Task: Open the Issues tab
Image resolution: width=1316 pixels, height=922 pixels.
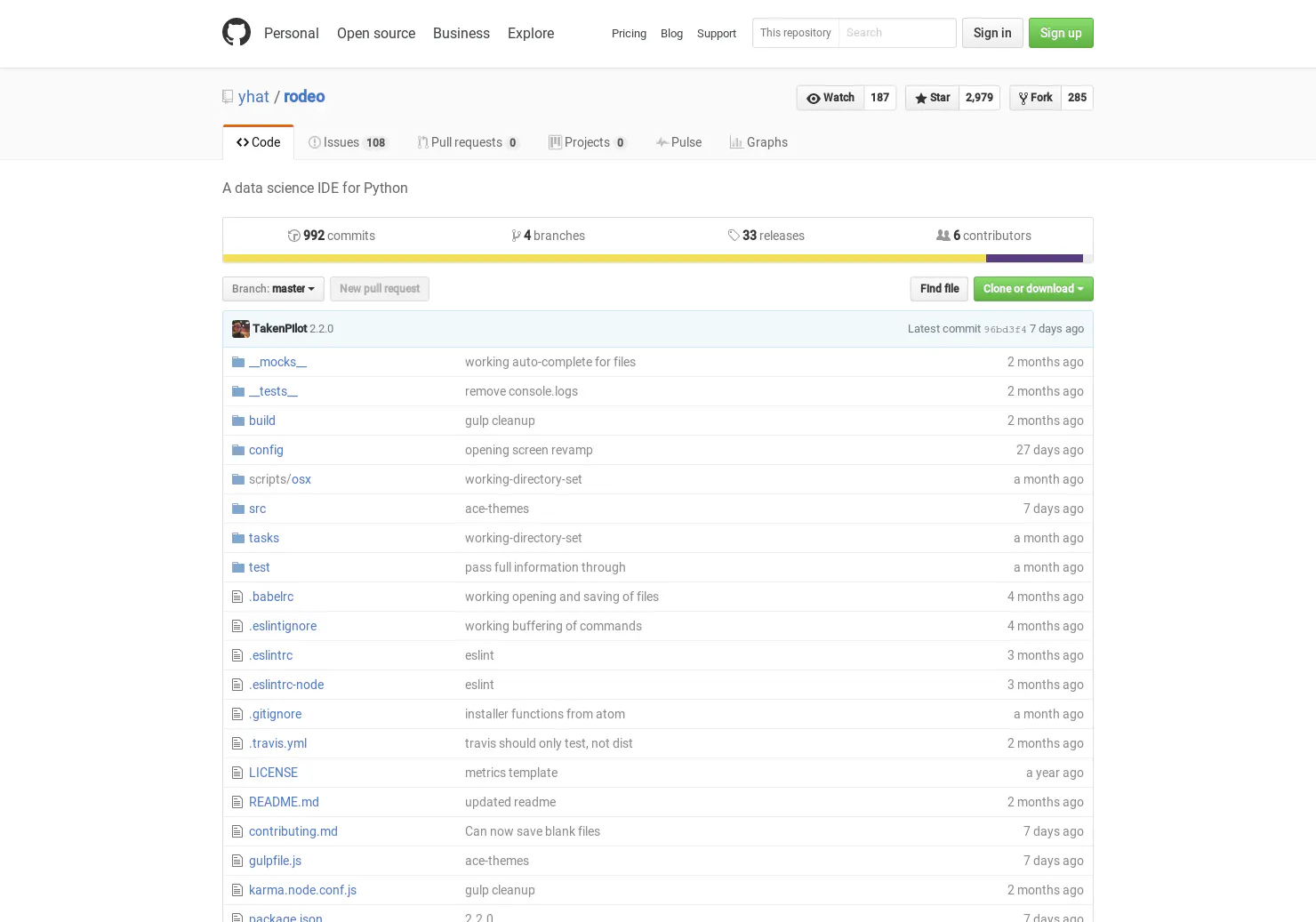Action: pyautogui.click(x=348, y=142)
